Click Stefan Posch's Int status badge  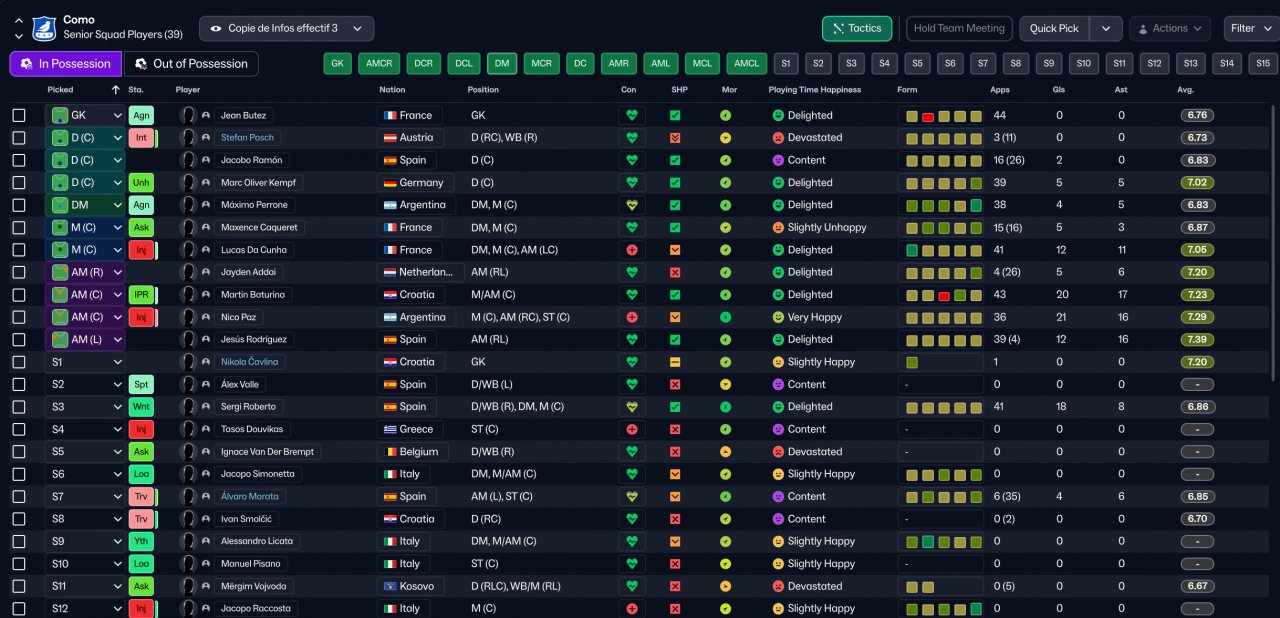click(x=141, y=138)
